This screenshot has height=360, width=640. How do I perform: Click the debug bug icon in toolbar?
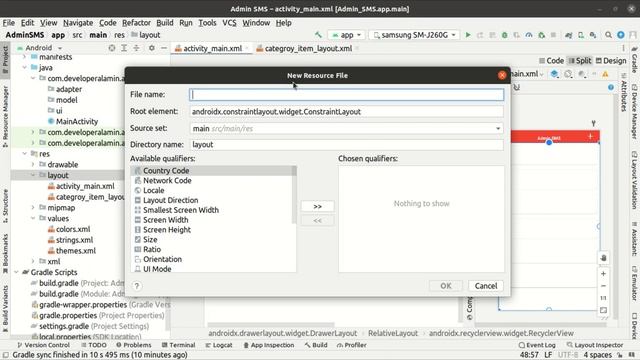coord(504,35)
